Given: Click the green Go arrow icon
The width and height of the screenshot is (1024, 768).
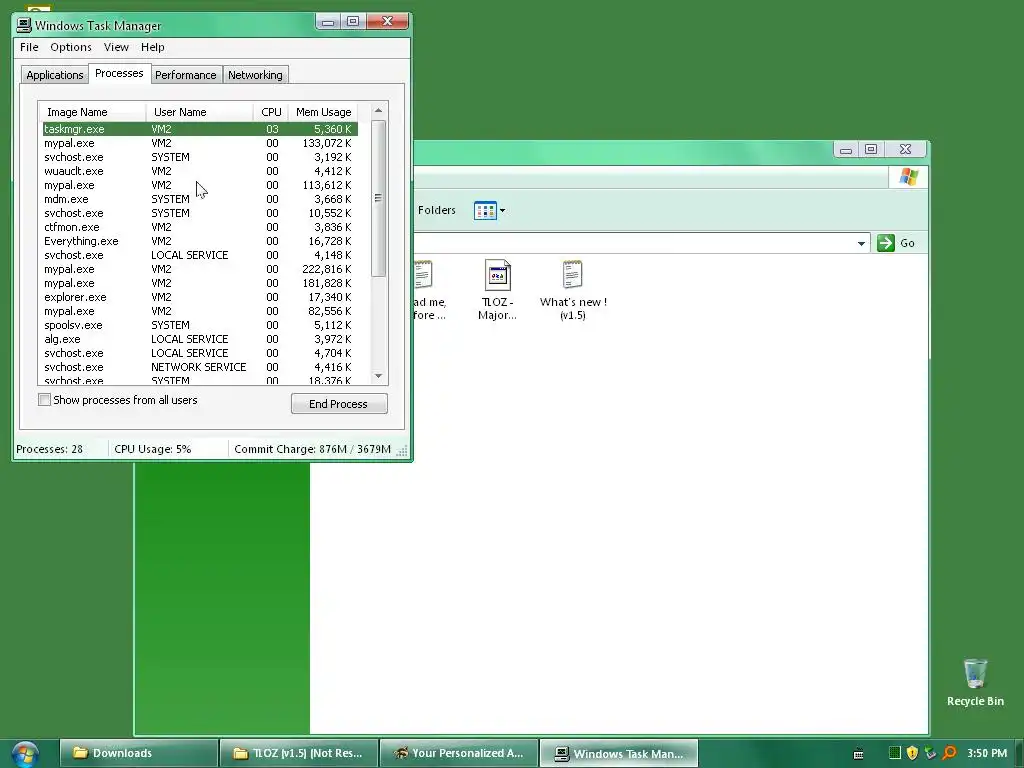Looking at the screenshot, I should click(x=886, y=243).
